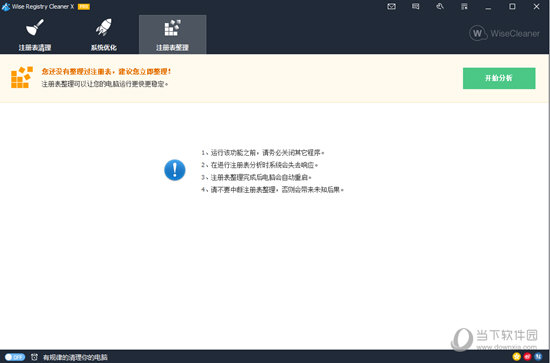Click the WiseCleaner logo
This screenshot has height=363, width=550.
coord(504,33)
